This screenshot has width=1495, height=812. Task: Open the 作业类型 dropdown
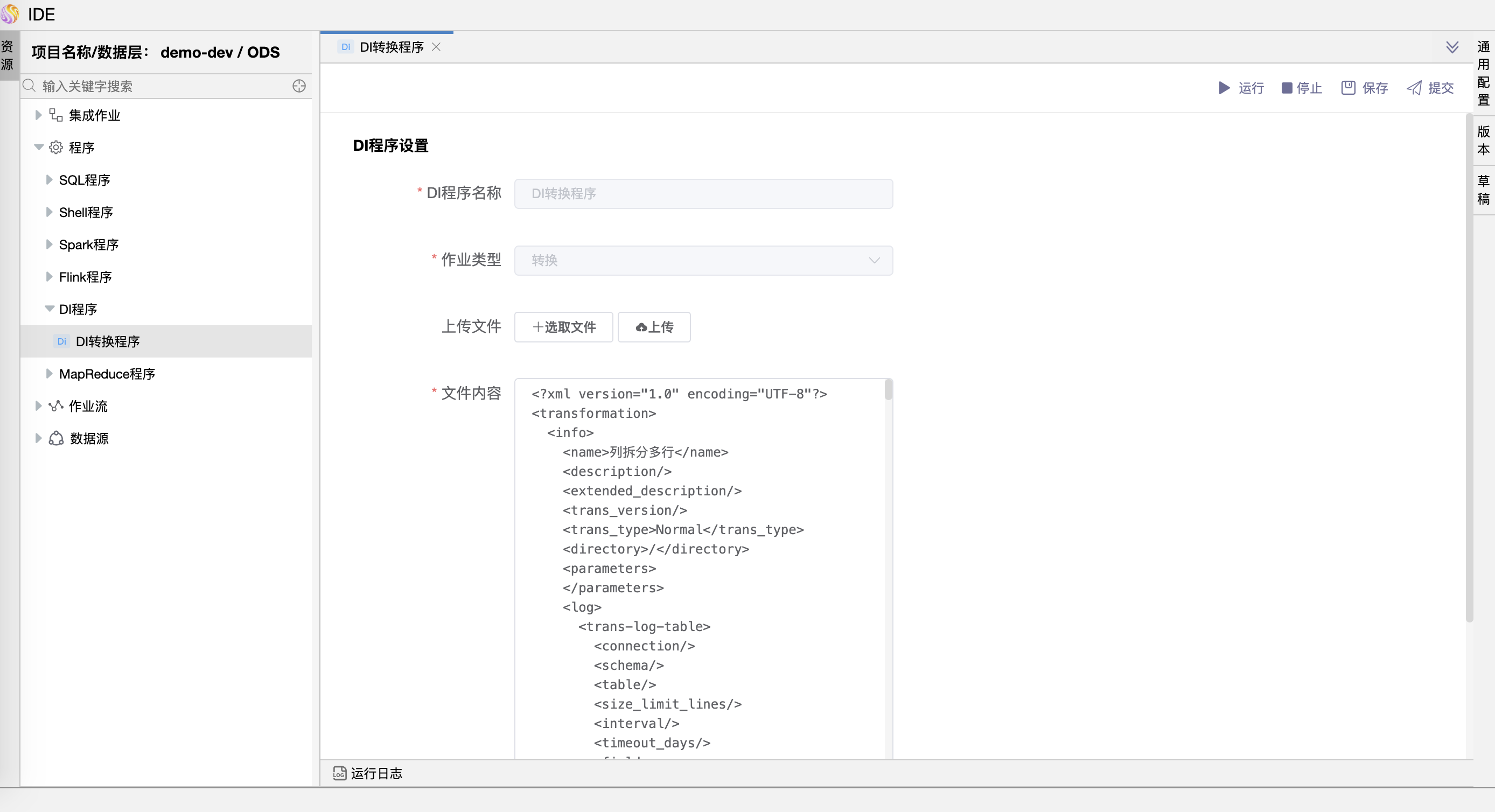703,260
